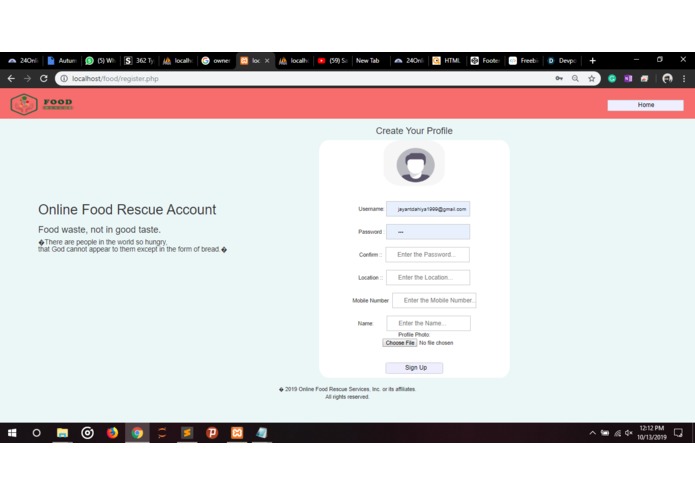
Task: Reload the register.php page
Action: pos(43,78)
